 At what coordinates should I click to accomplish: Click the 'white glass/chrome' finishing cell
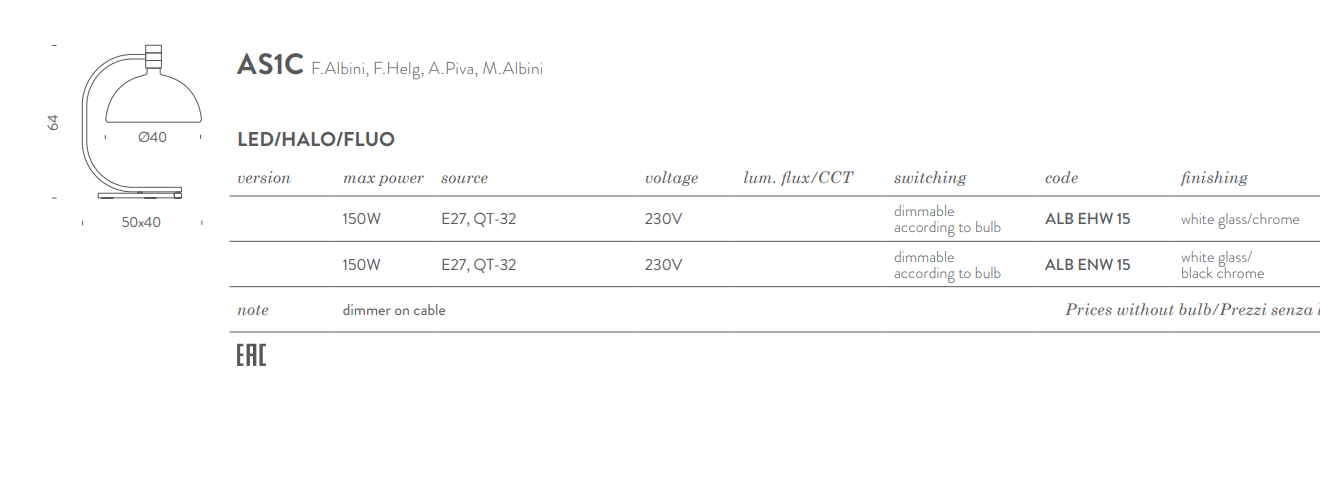click(1240, 220)
